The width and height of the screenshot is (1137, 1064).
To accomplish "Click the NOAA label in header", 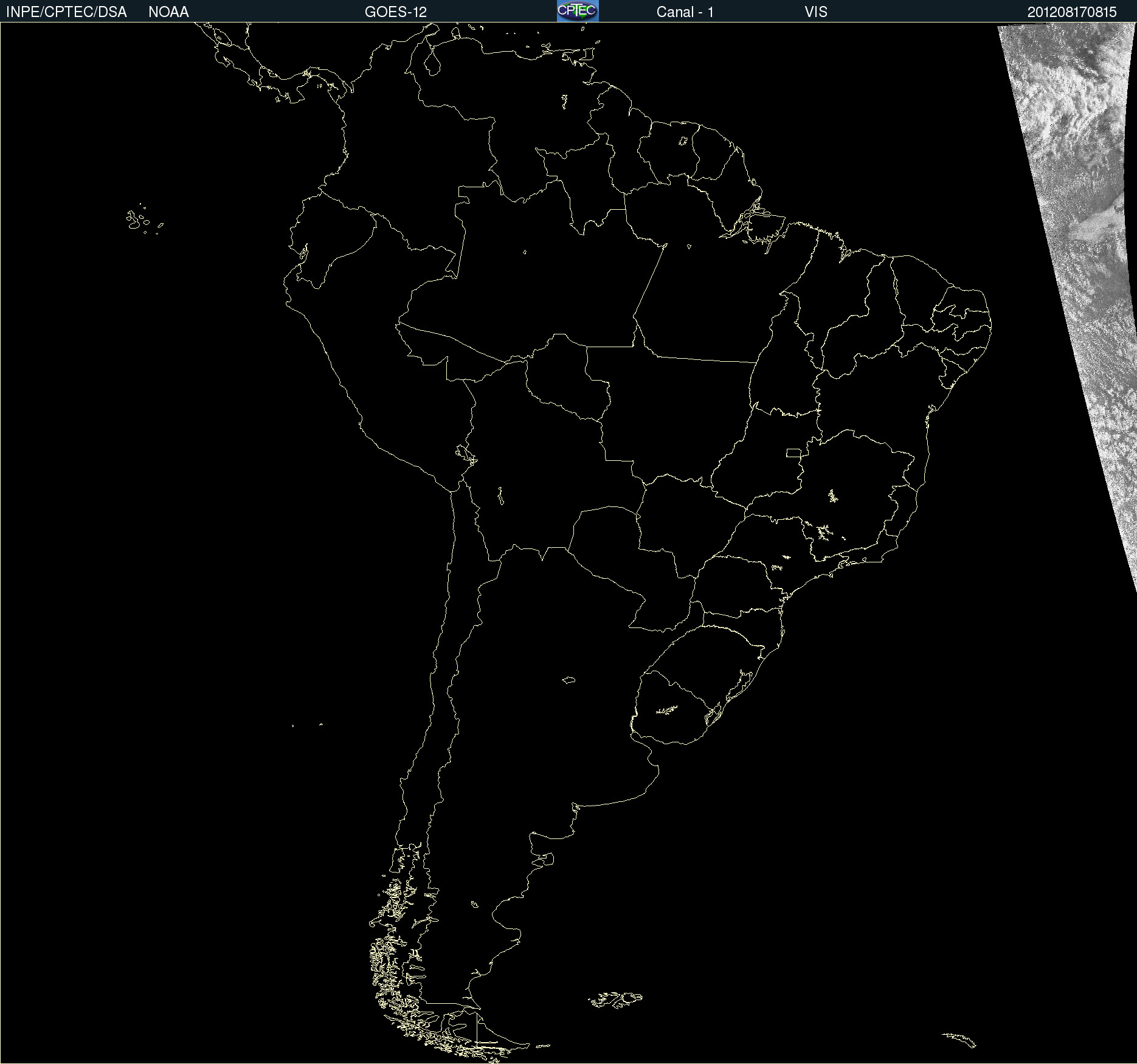I will point(168,12).
